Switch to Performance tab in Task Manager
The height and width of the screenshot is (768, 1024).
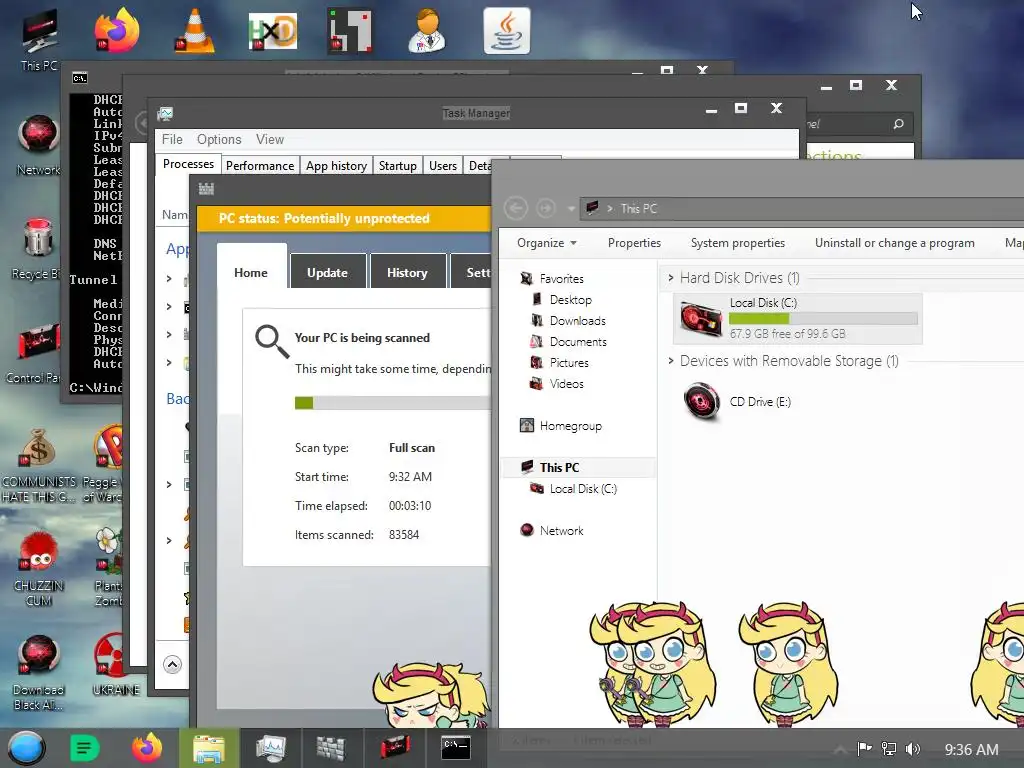coord(260,166)
